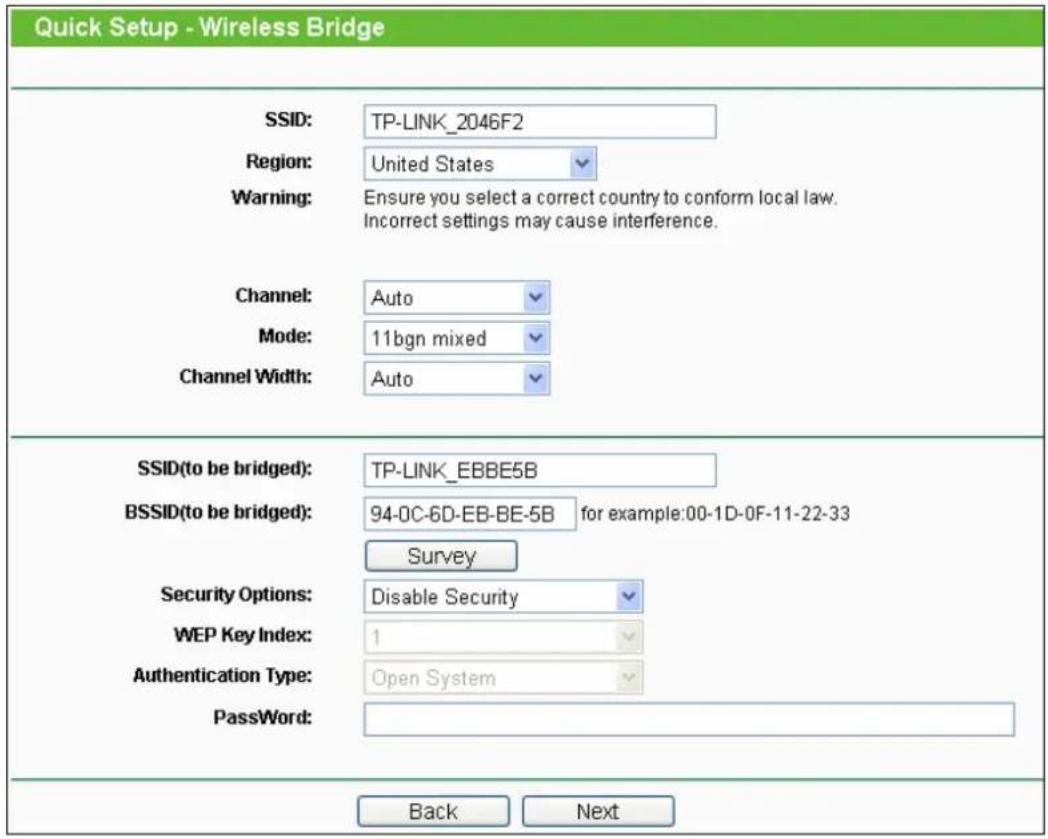Click the SSID(to be bridged) input field
The width and height of the screenshot is (1048, 839).
[x=539, y=471]
